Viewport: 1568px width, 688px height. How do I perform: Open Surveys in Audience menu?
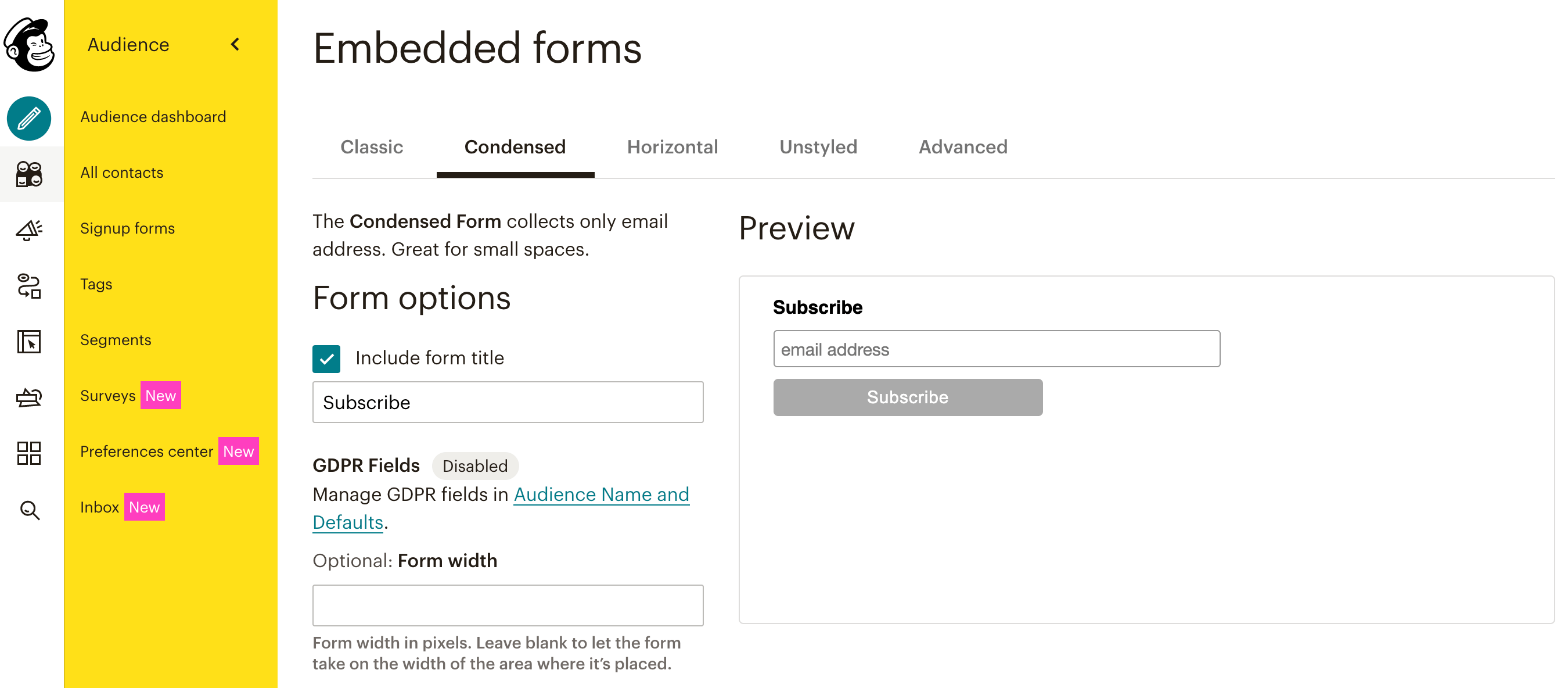click(x=108, y=396)
